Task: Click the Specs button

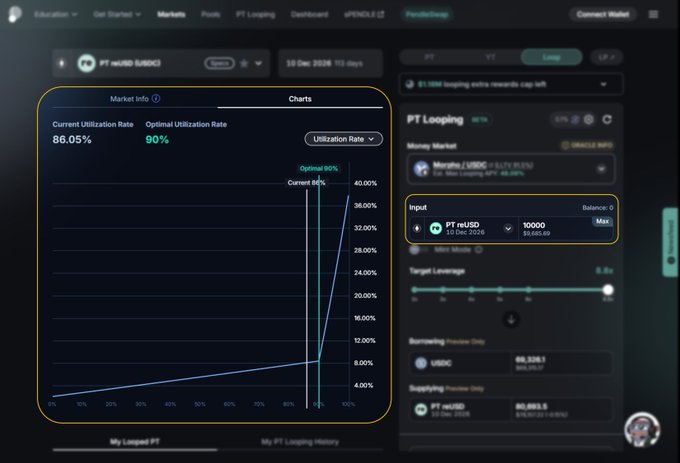Action: tap(219, 63)
